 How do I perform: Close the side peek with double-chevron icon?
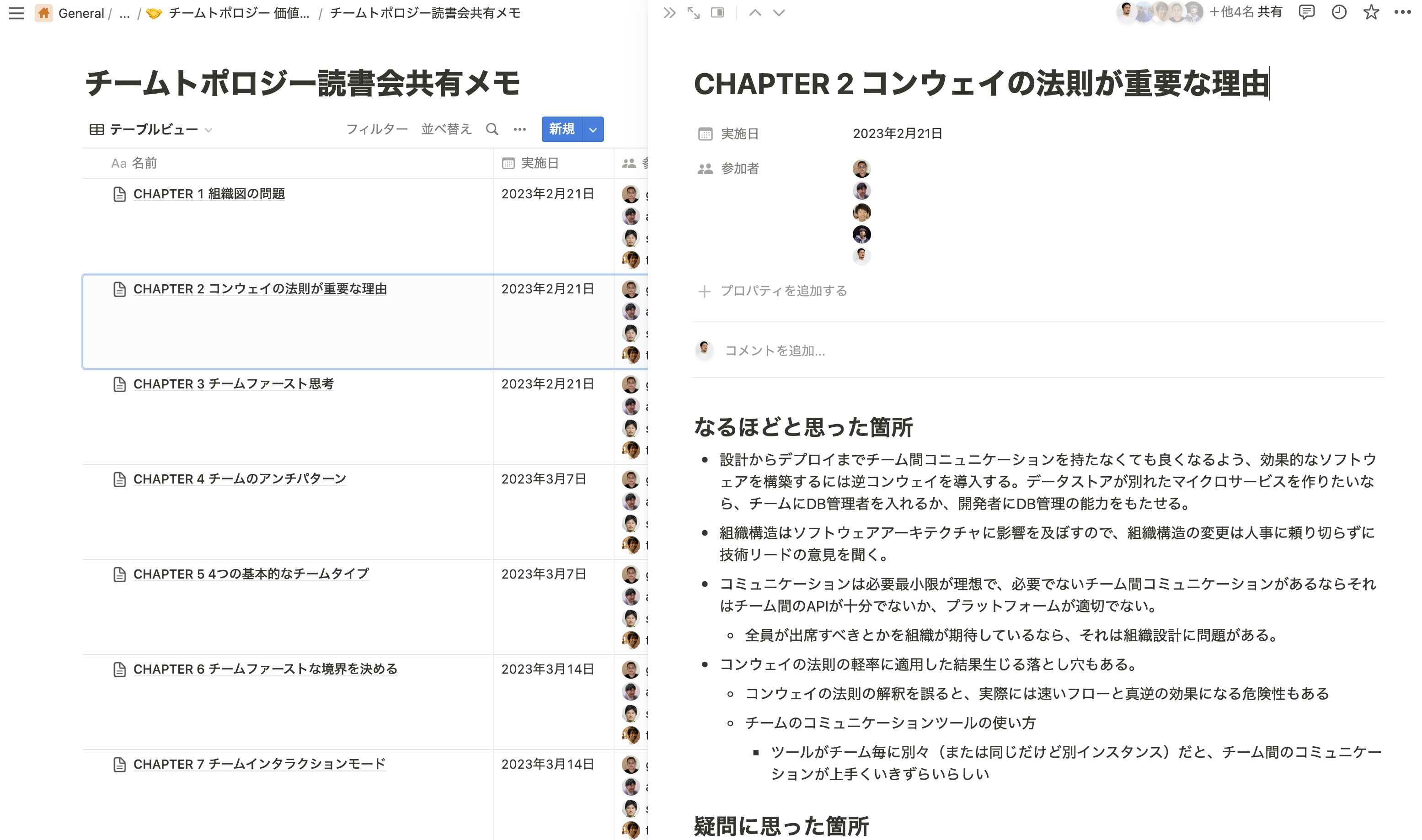(x=670, y=12)
